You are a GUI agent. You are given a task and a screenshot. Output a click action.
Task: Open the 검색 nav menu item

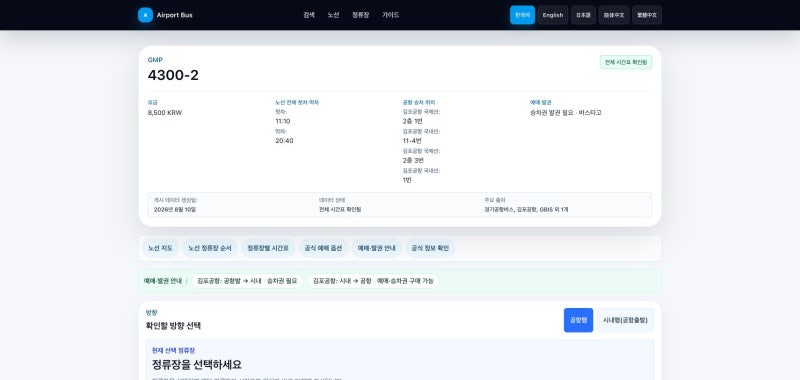309,15
